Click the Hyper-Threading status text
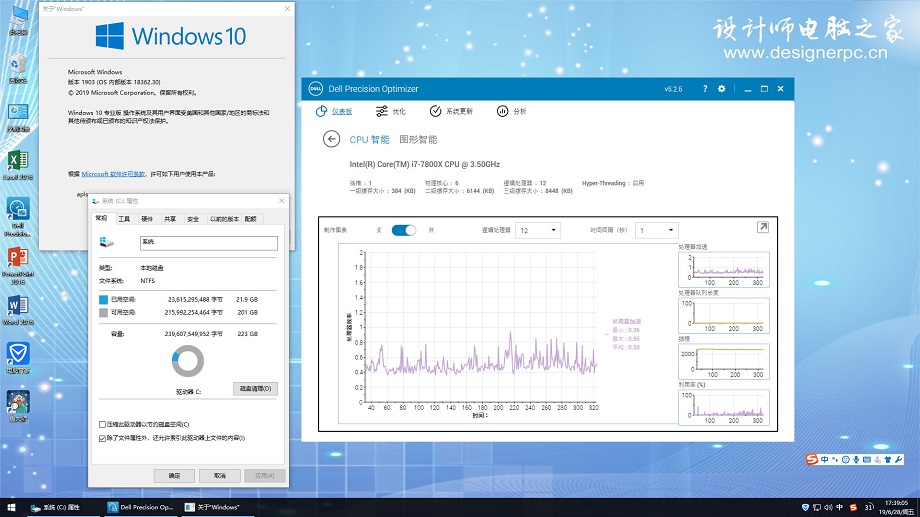 (x=613, y=183)
